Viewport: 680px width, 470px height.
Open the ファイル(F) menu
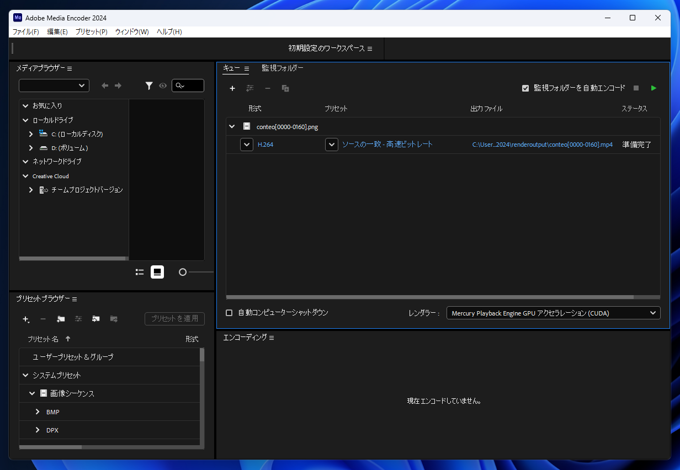[x=25, y=32]
